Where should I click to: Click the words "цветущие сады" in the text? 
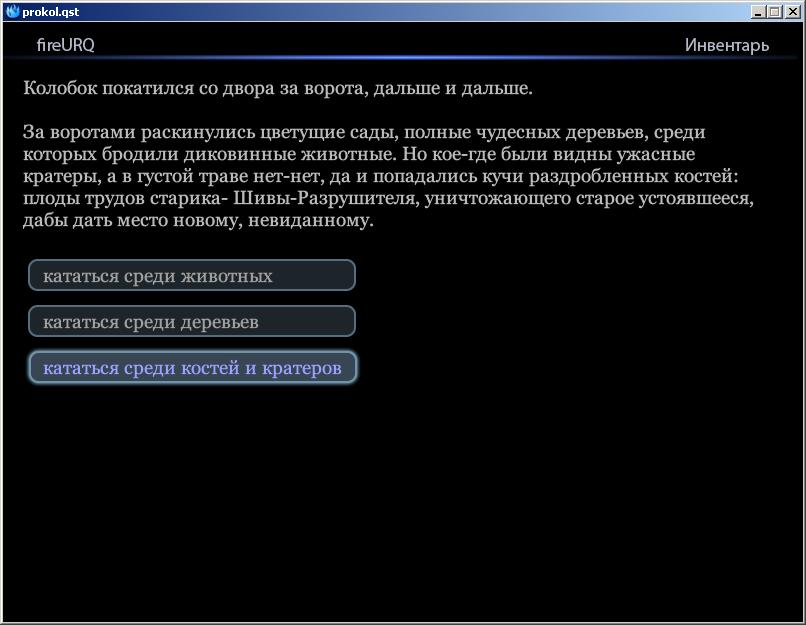point(342,133)
